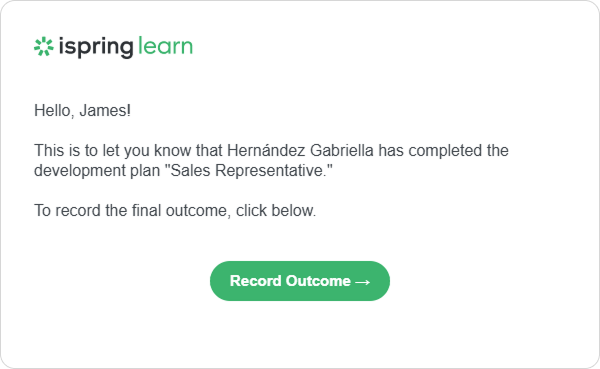Image resolution: width=600 pixels, height=369 pixels.
Task: Click the word "know" in the message body
Action: point(173,150)
